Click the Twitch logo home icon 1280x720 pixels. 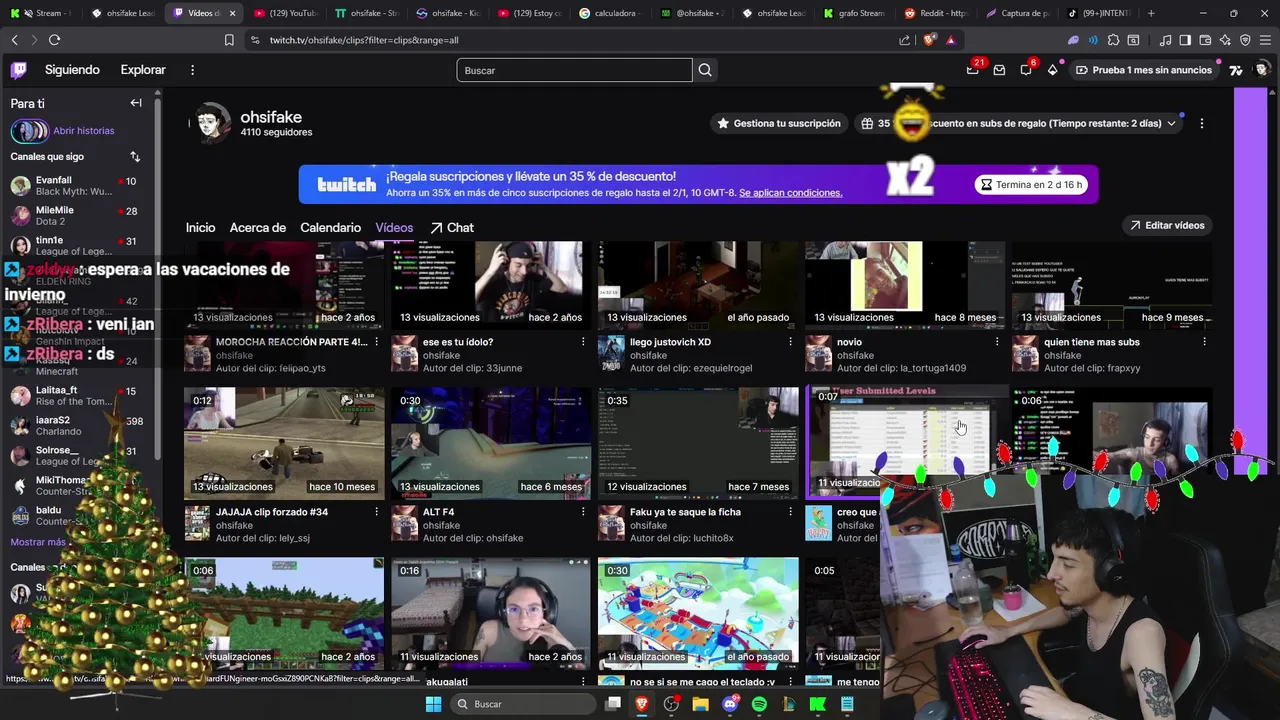[19, 70]
